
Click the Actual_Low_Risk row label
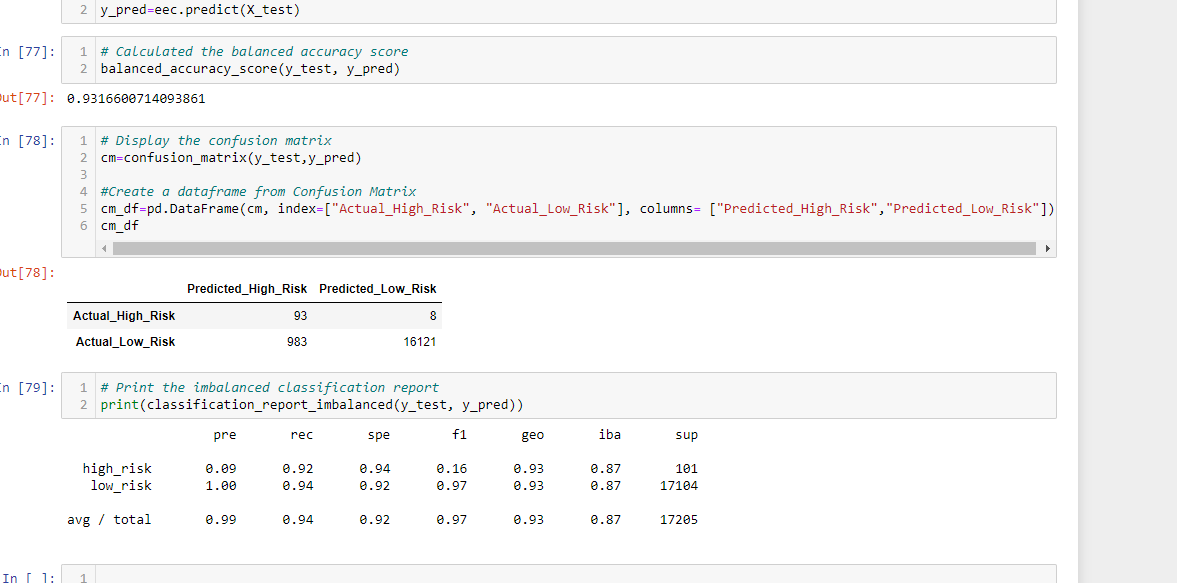tap(125, 342)
